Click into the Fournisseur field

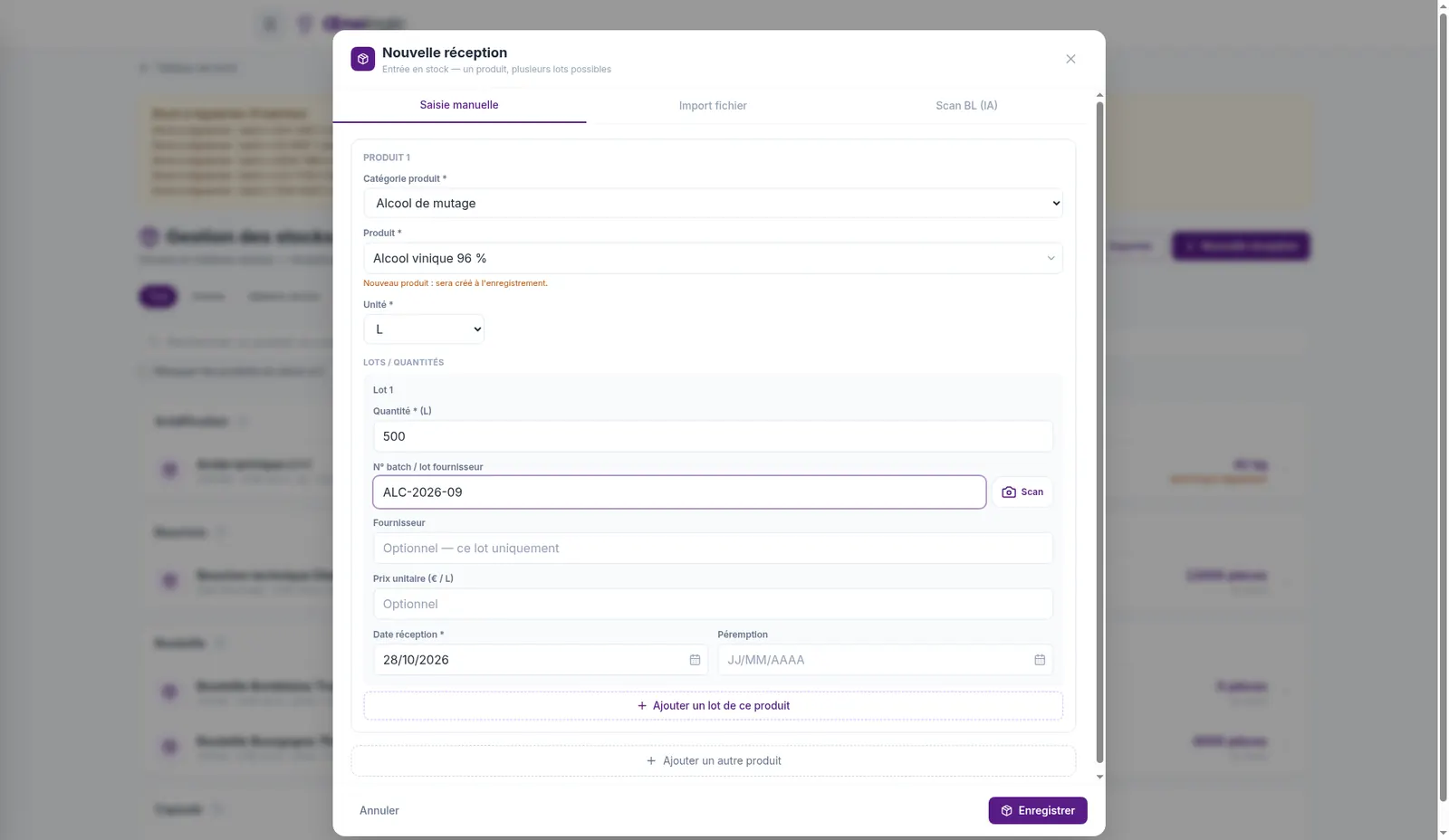pyautogui.click(x=713, y=549)
